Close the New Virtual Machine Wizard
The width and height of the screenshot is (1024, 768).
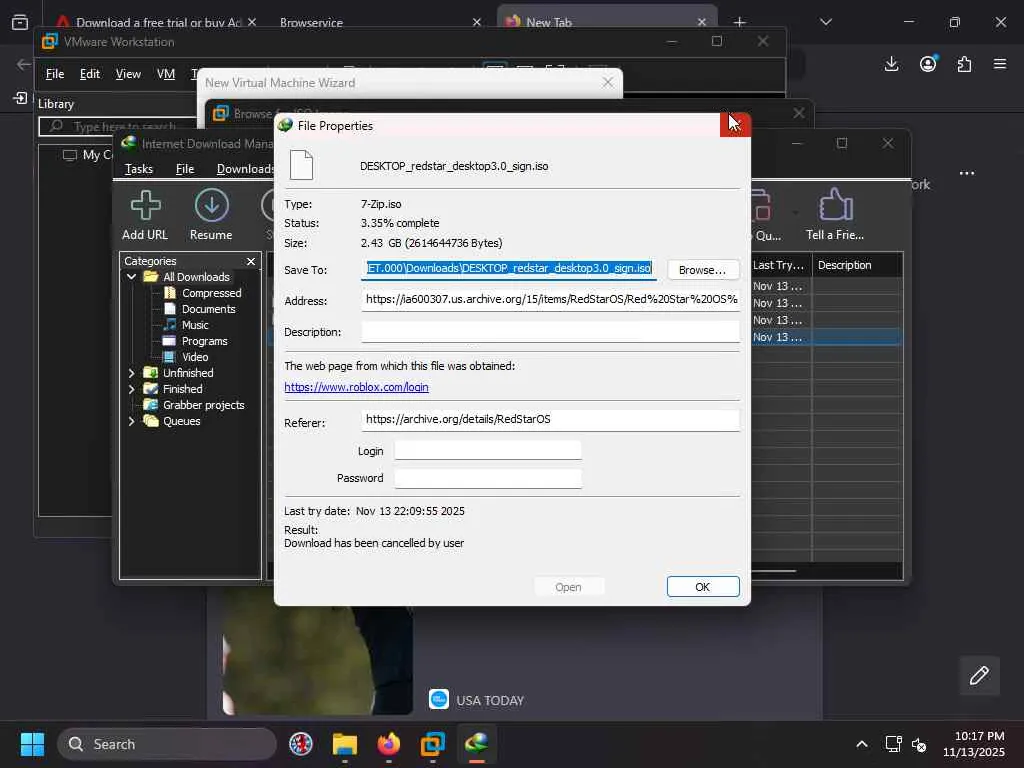tap(607, 82)
